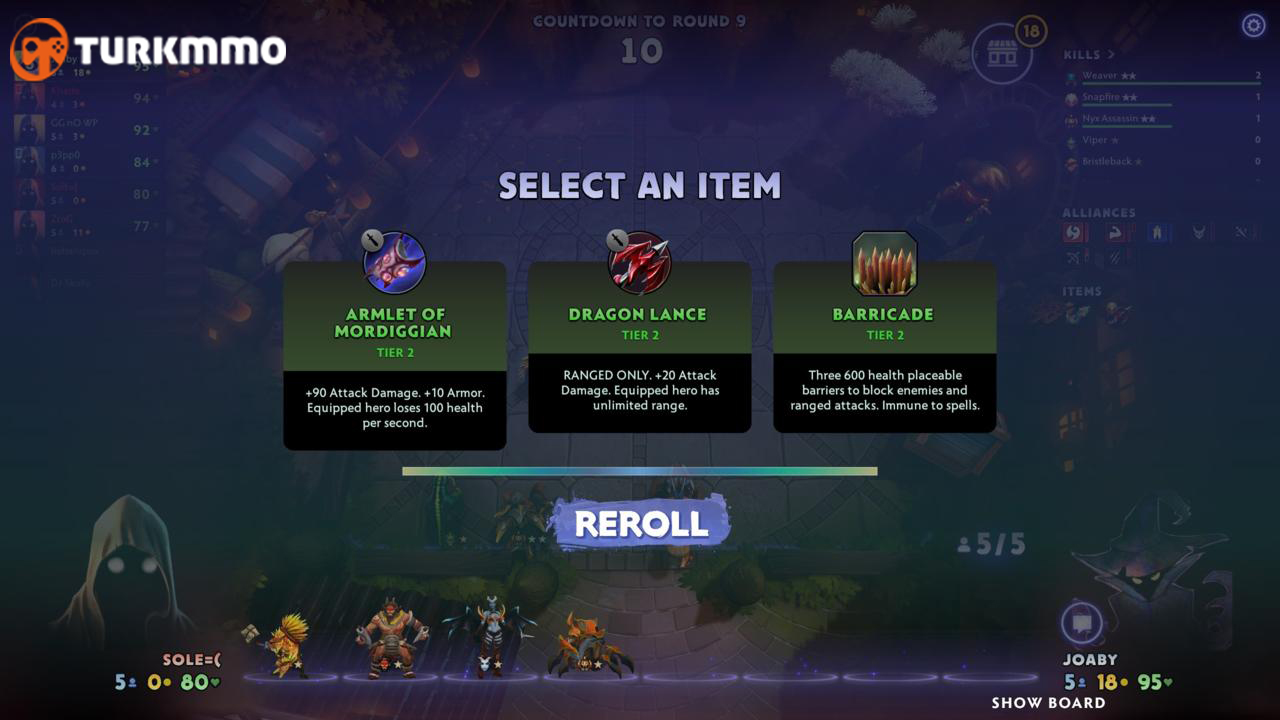Click the Reroll button
This screenshot has height=720, width=1280.
click(x=641, y=523)
